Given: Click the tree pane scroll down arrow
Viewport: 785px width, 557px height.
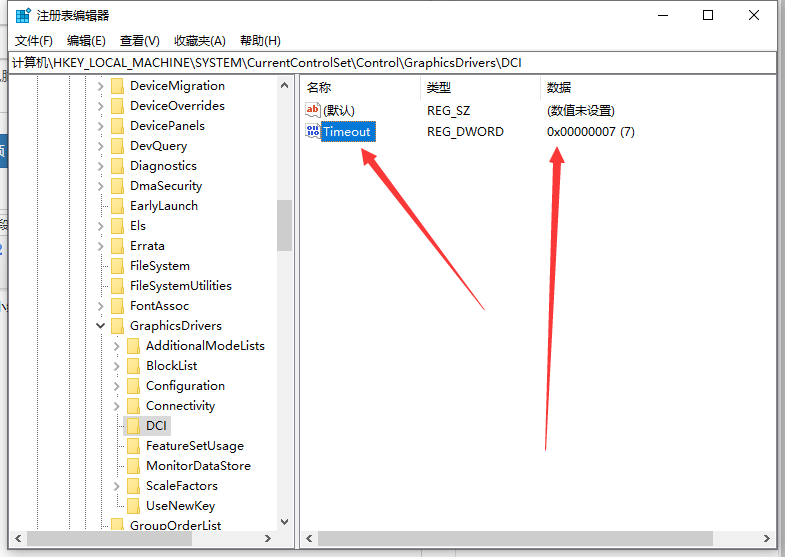Looking at the screenshot, I should pyautogui.click(x=284, y=522).
